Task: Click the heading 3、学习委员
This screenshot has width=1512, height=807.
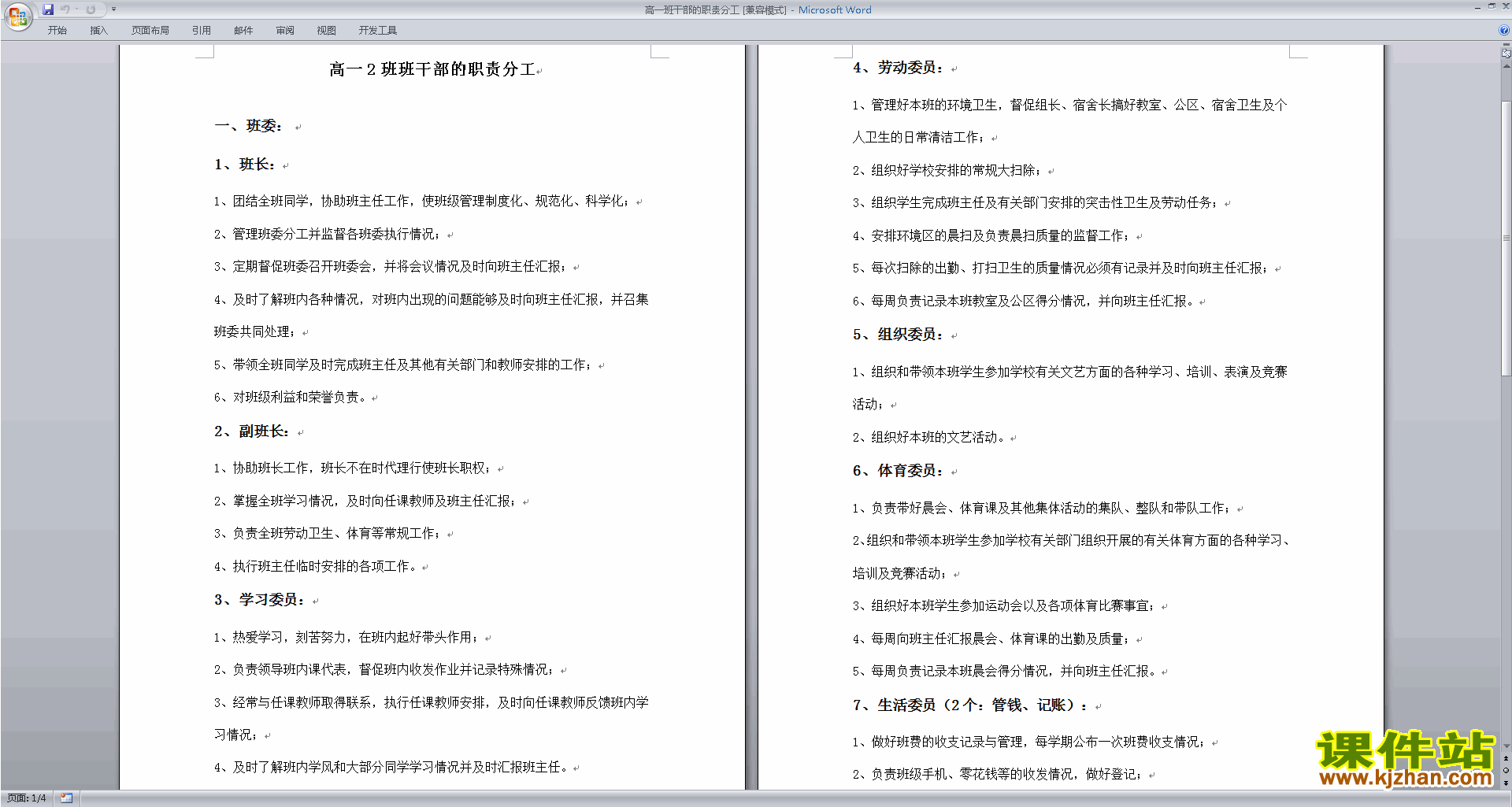Action: [260, 600]
